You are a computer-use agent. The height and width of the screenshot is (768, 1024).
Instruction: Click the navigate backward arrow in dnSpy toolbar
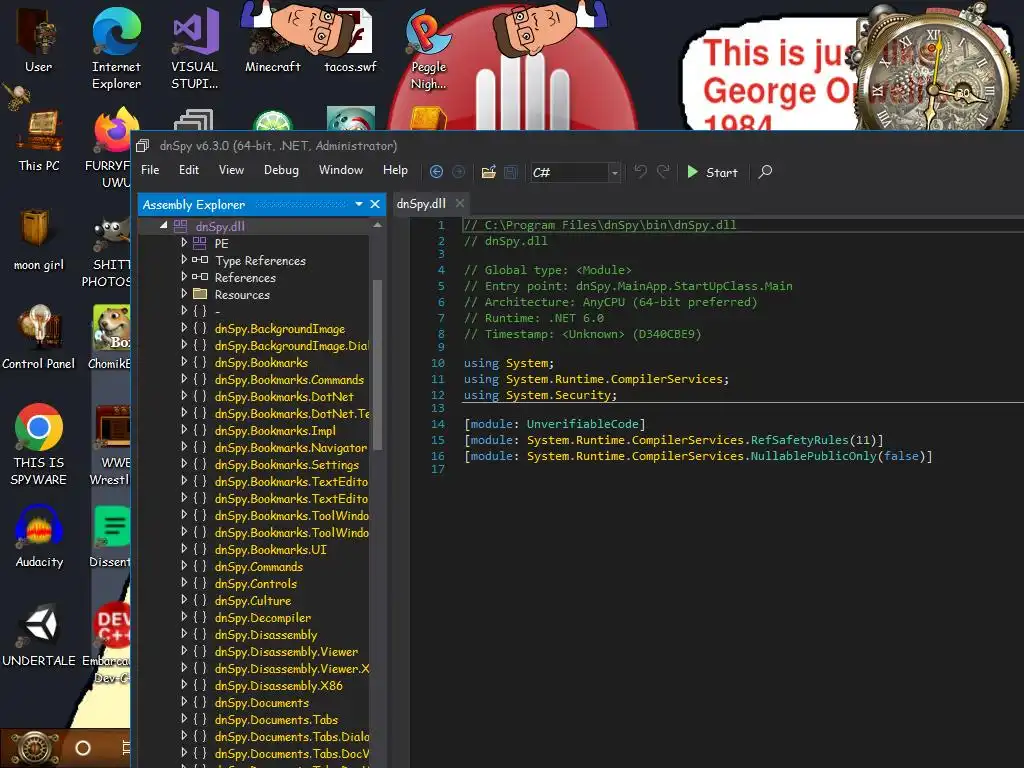[x=436, y=172]
